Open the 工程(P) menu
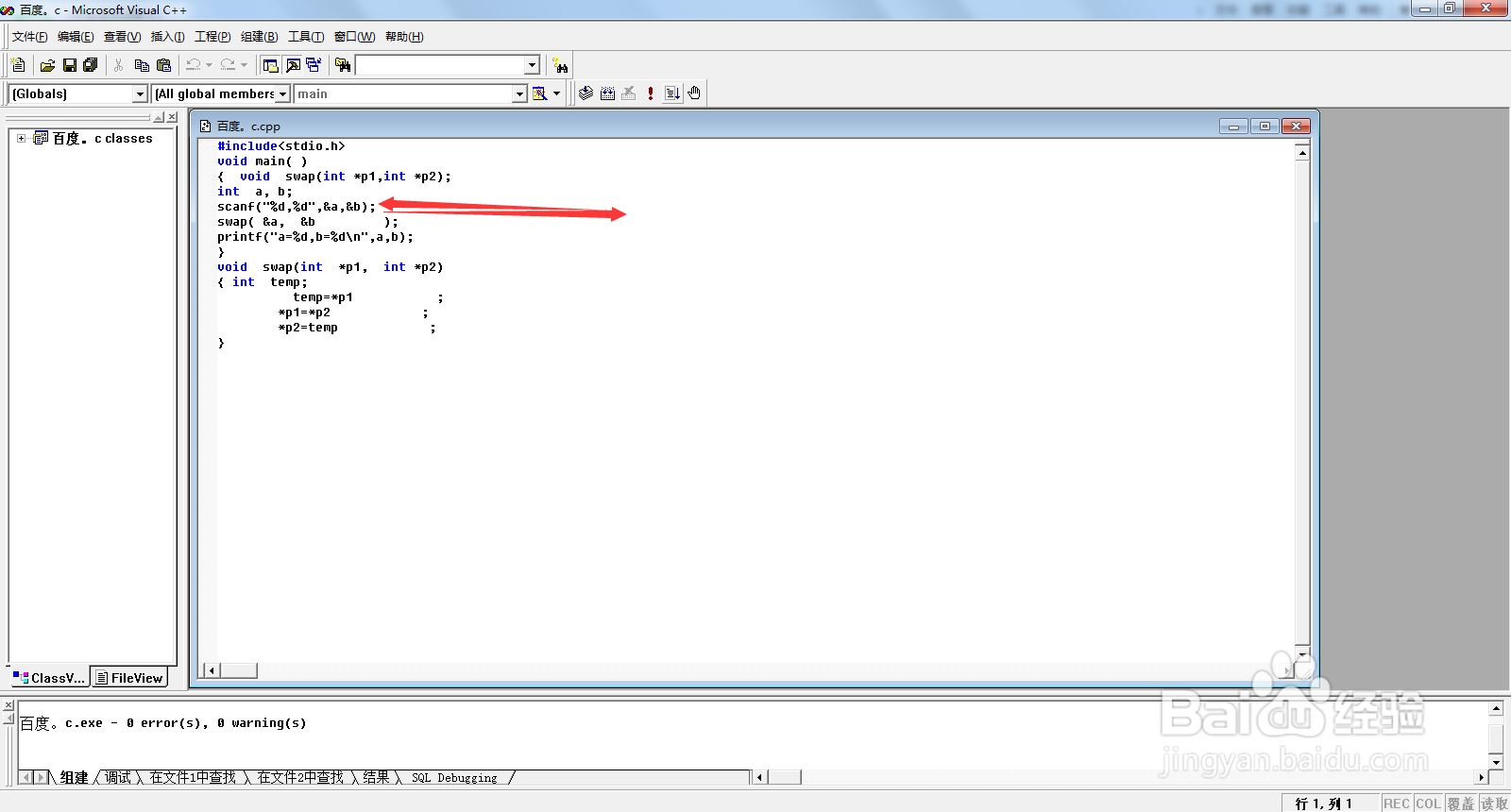The width and height of the screenshot is (1511, 812). point(212,37)
